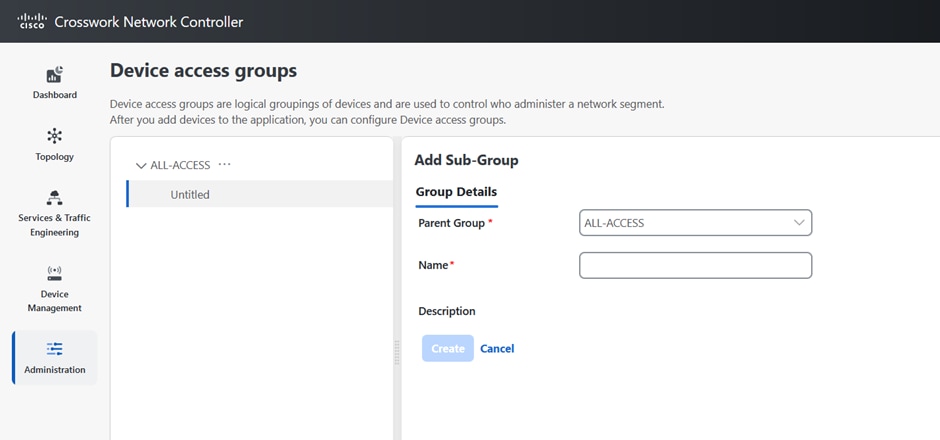Click the Cisco logo in header
This screenshot has height=440, width=940.
[32, 22]
